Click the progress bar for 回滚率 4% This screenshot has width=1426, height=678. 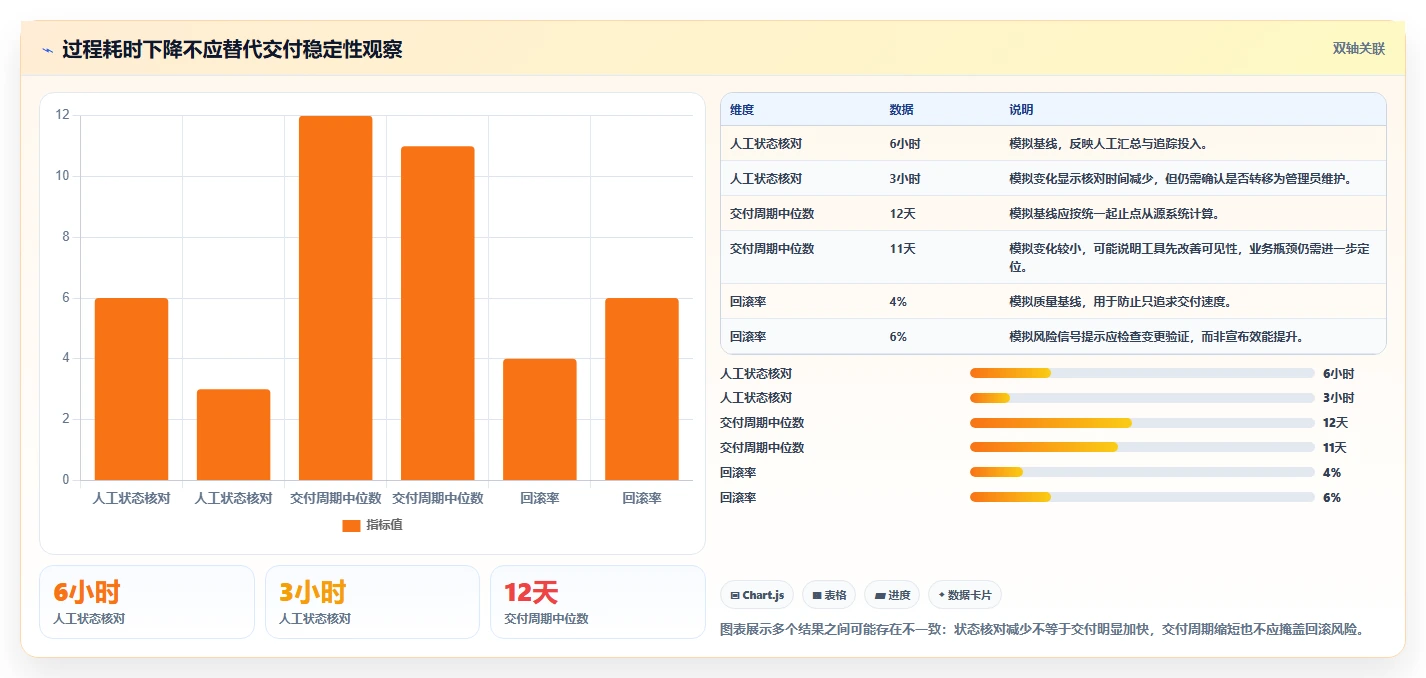[1142, 472]
